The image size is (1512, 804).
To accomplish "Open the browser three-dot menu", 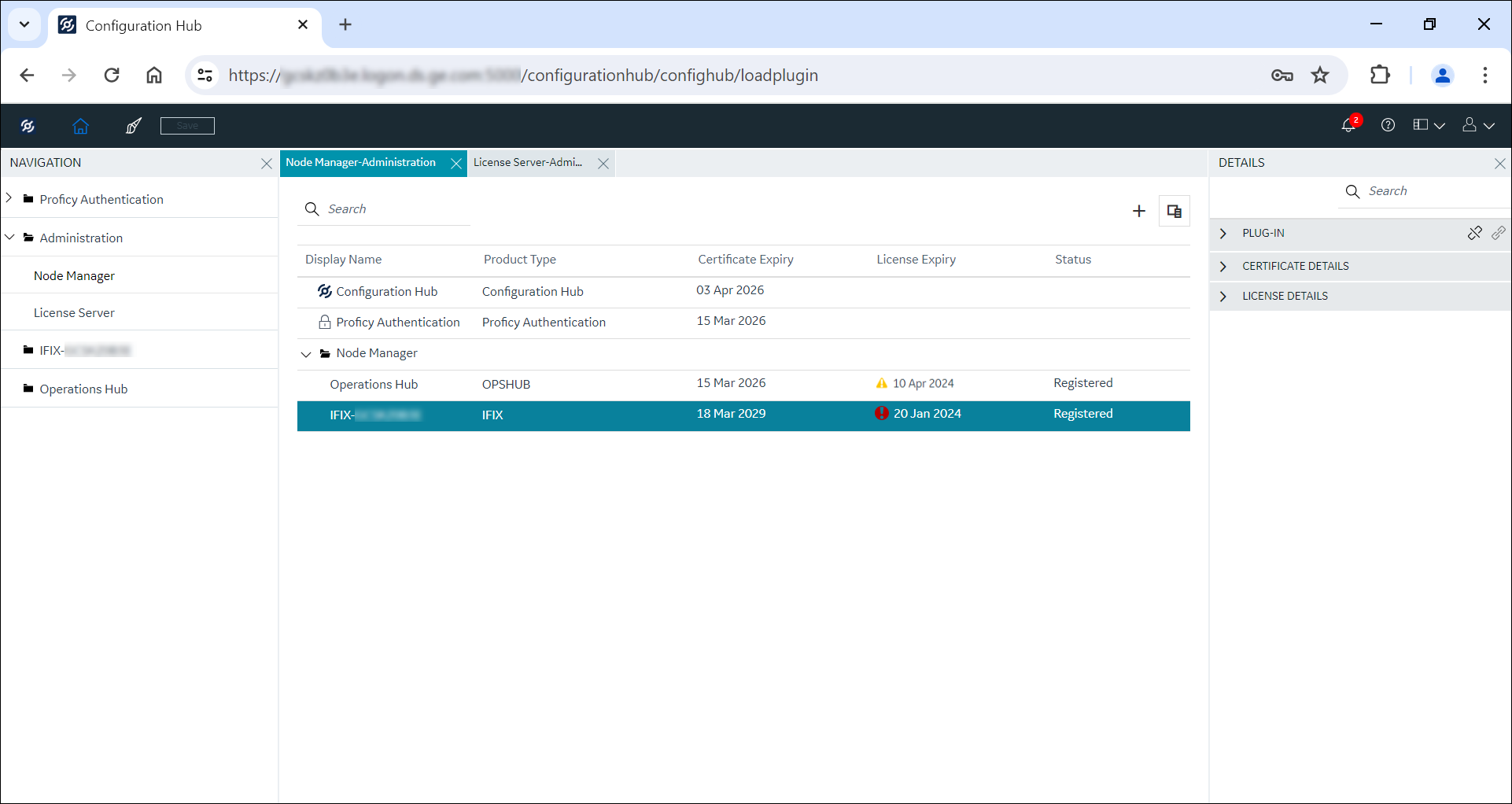I will 1485,75.
